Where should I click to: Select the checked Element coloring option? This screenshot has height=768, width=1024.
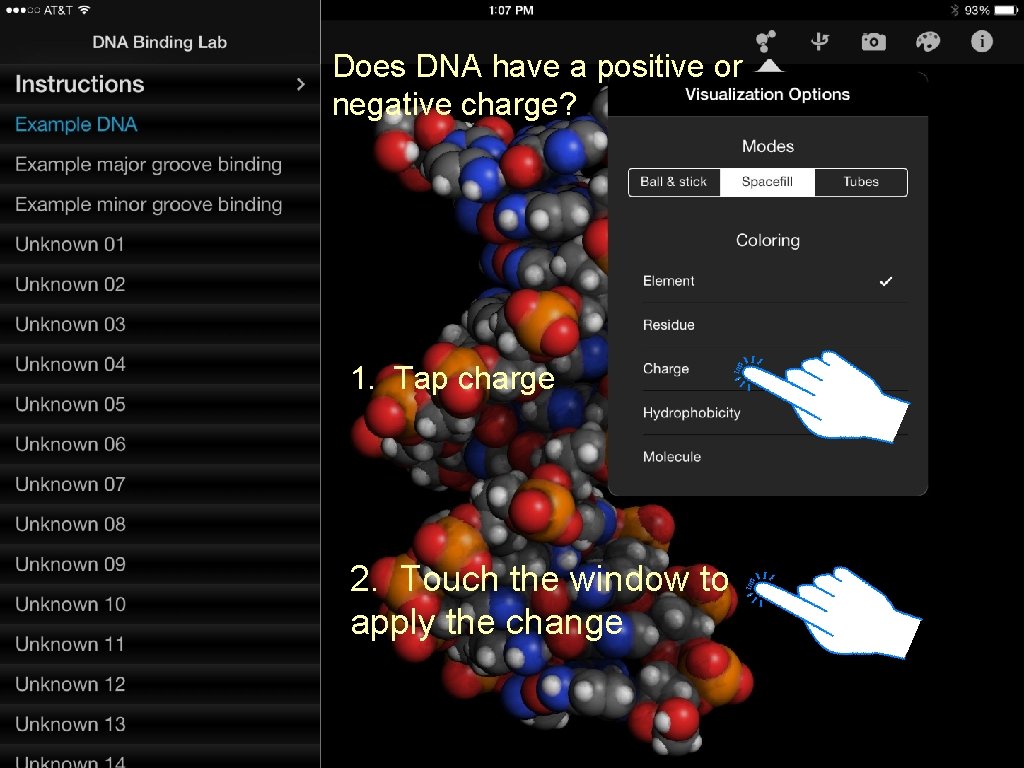point(668,281)
